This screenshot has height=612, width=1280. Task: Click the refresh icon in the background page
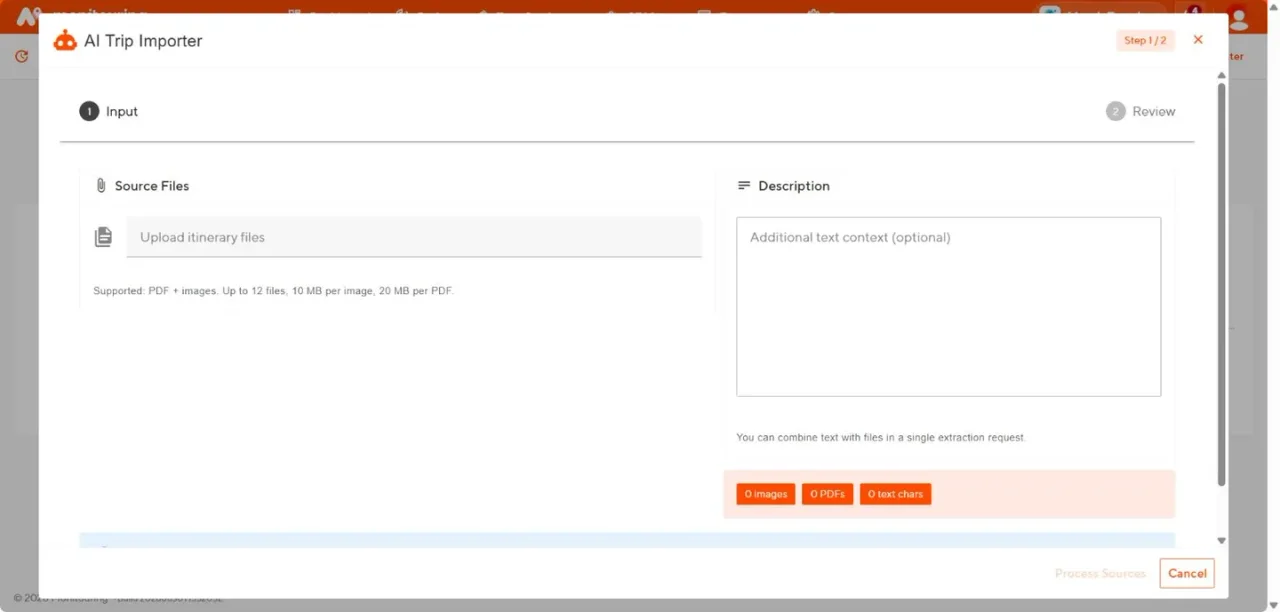tap(22, 57)
